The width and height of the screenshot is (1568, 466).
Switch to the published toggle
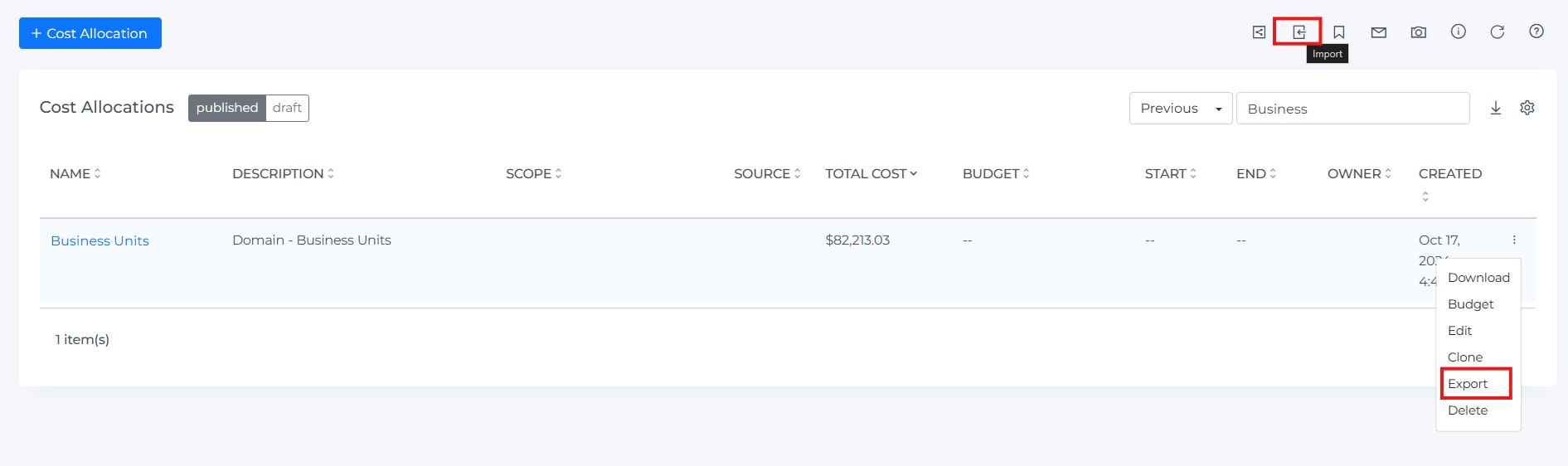point(227,108)
